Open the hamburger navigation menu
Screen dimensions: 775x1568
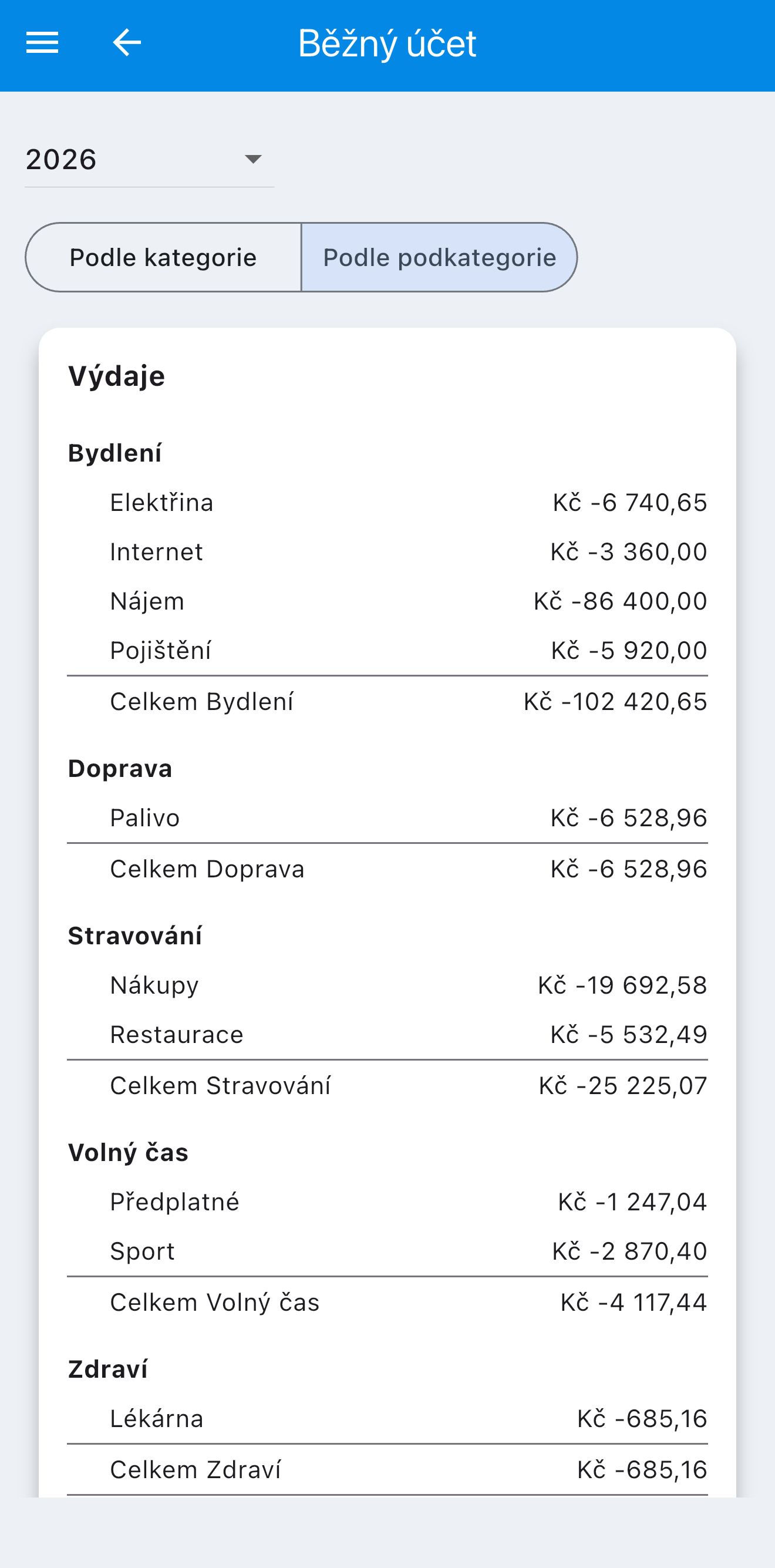(x=42, y=43)
